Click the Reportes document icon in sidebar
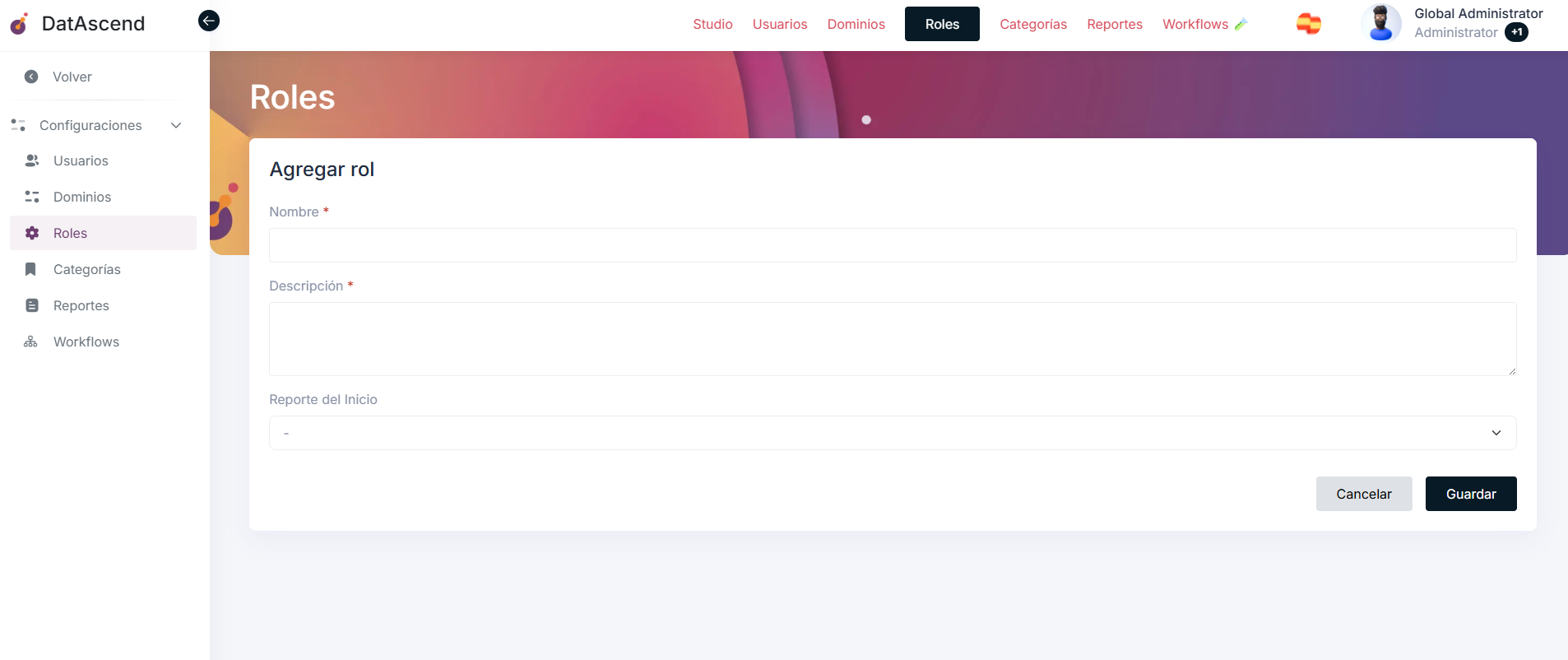The height and width of the screenshot is (660, 1568). pyautogui.click(x=32, y=305)
